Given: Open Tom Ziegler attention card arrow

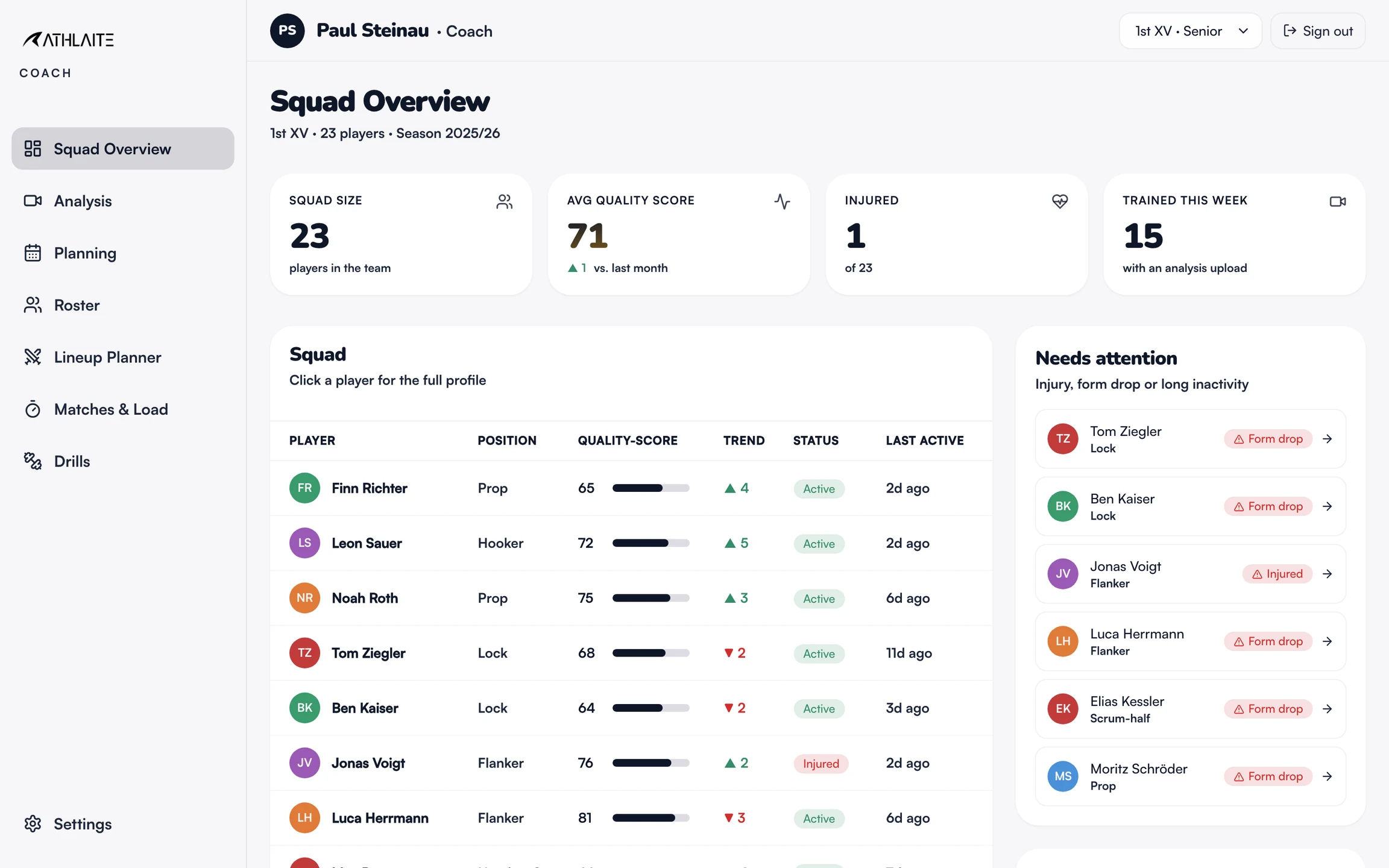Looking at the screenshot, I should [1328, 439].
